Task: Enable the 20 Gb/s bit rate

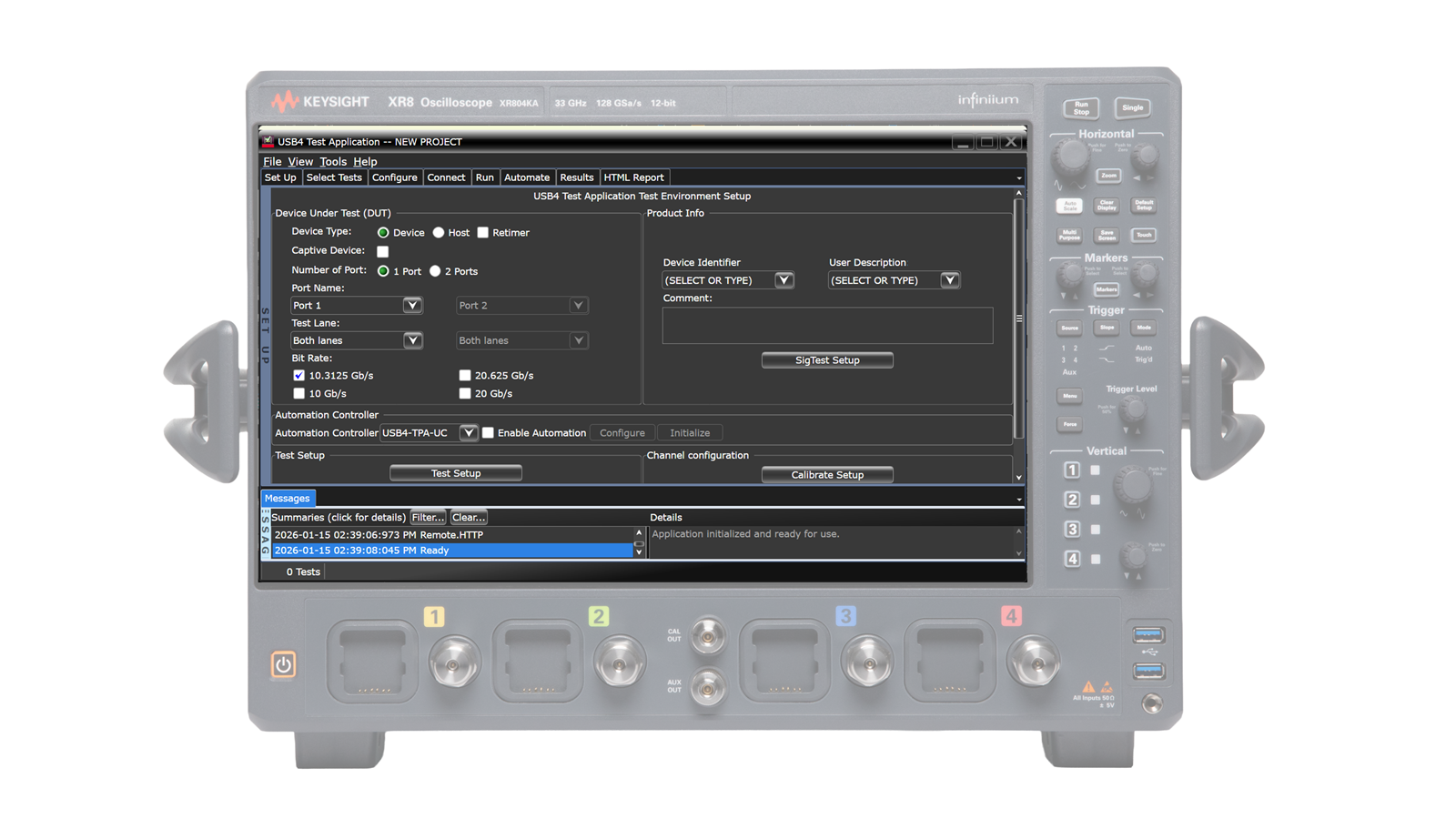Action: click(x=465, y=393)
